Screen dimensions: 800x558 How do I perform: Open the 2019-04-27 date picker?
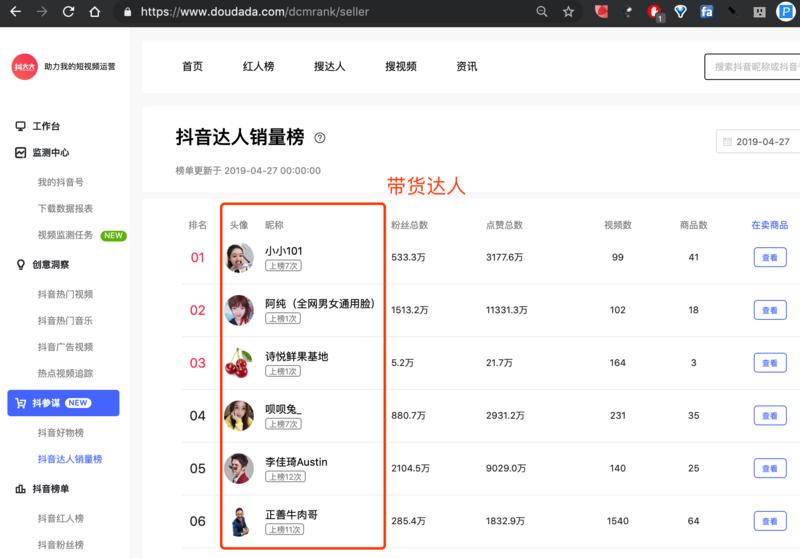[758, 142]
